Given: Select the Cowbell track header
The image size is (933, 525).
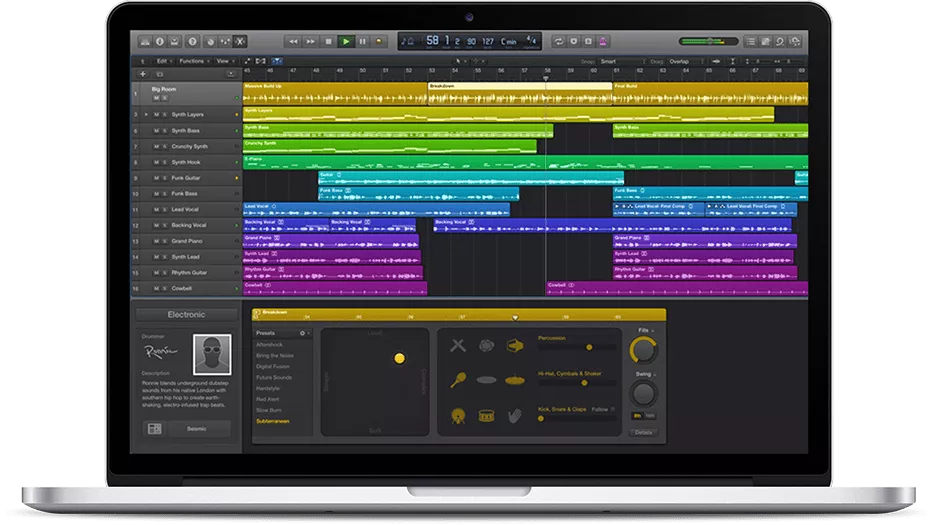Looking at the screenshot, I should tap(186, 289).
